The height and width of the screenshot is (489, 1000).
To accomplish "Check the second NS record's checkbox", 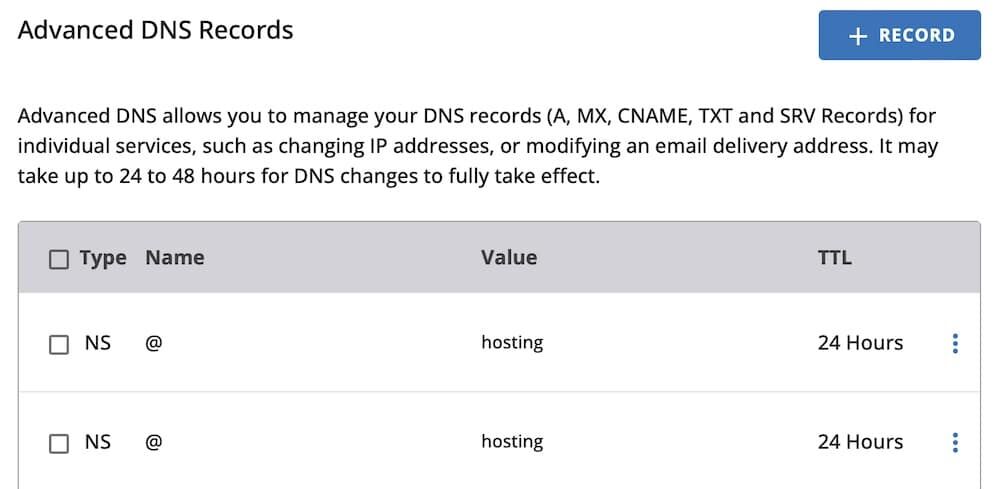I will click(x=59, y=443).
